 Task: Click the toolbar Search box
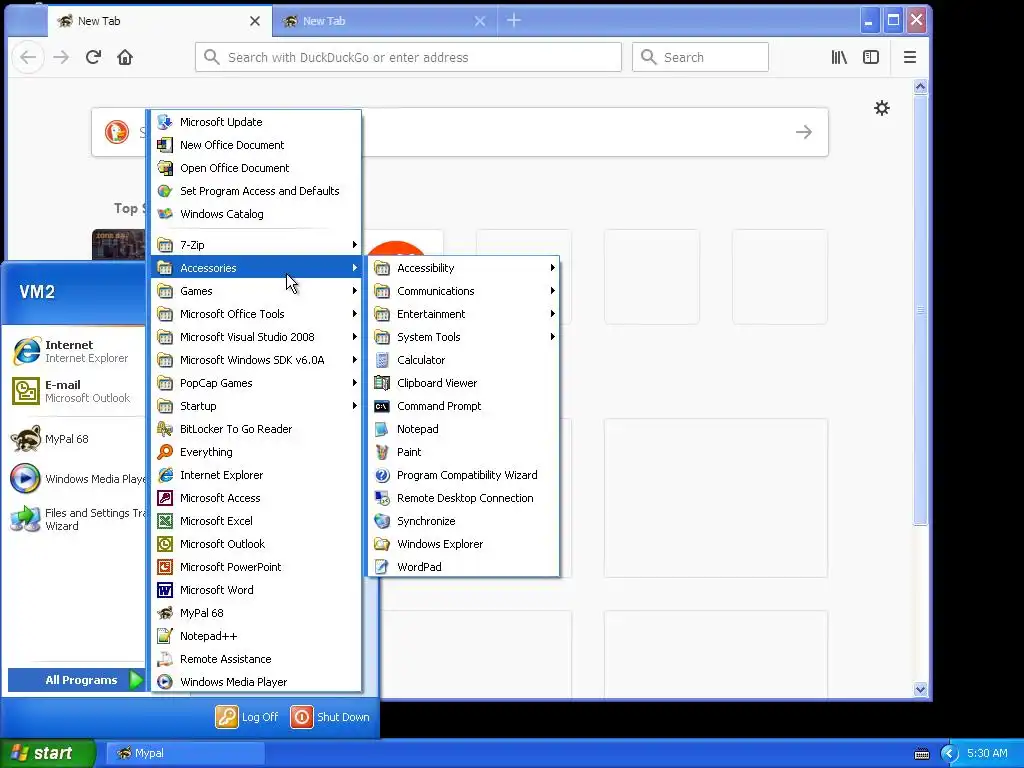(700, 57)
